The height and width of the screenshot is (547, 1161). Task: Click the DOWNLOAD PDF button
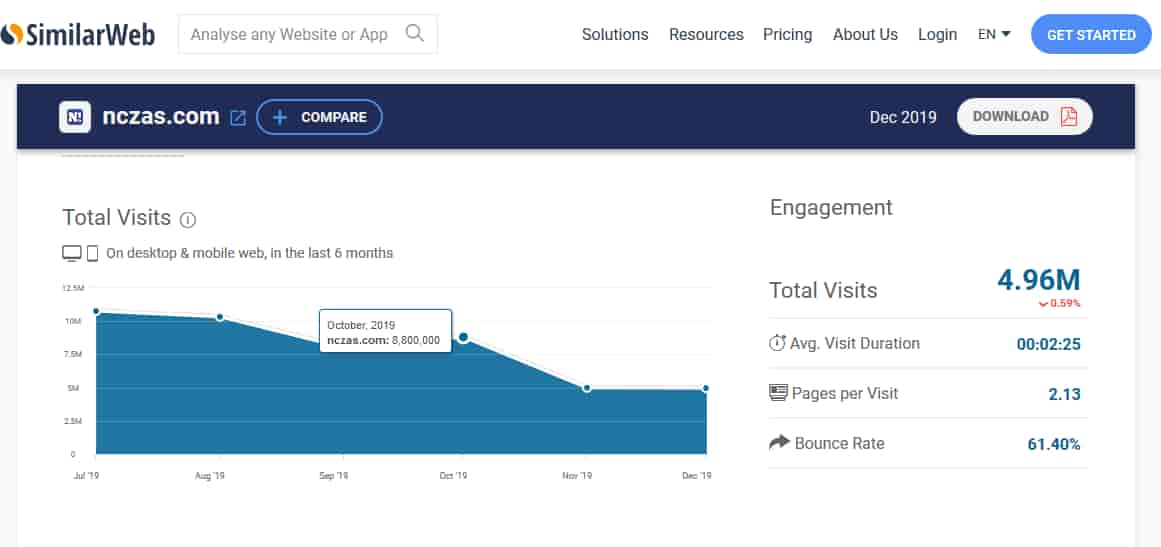click(x=1024, y=116)
